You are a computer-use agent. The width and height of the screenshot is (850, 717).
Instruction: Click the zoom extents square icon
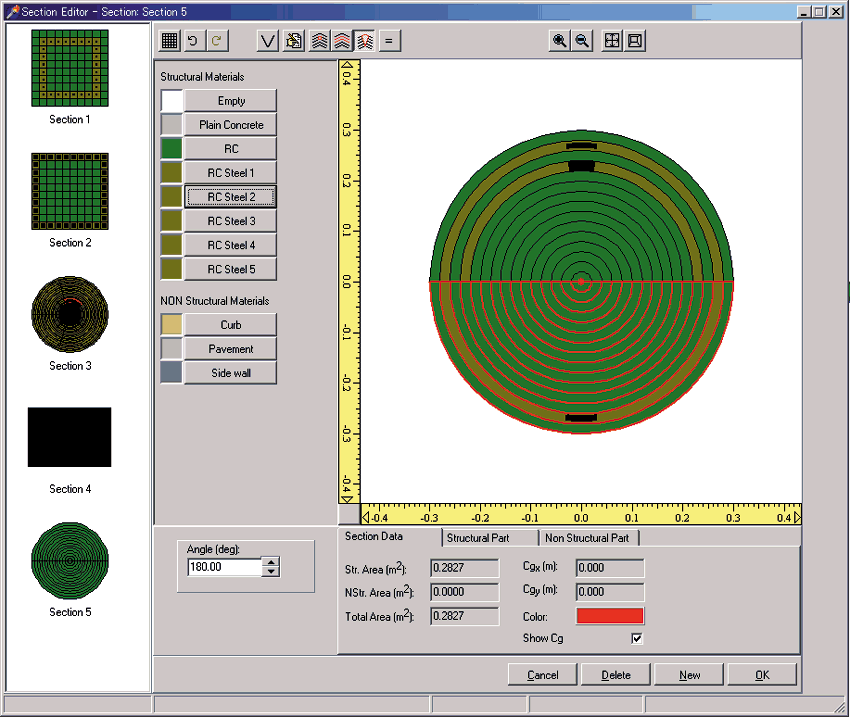point(634,41)
